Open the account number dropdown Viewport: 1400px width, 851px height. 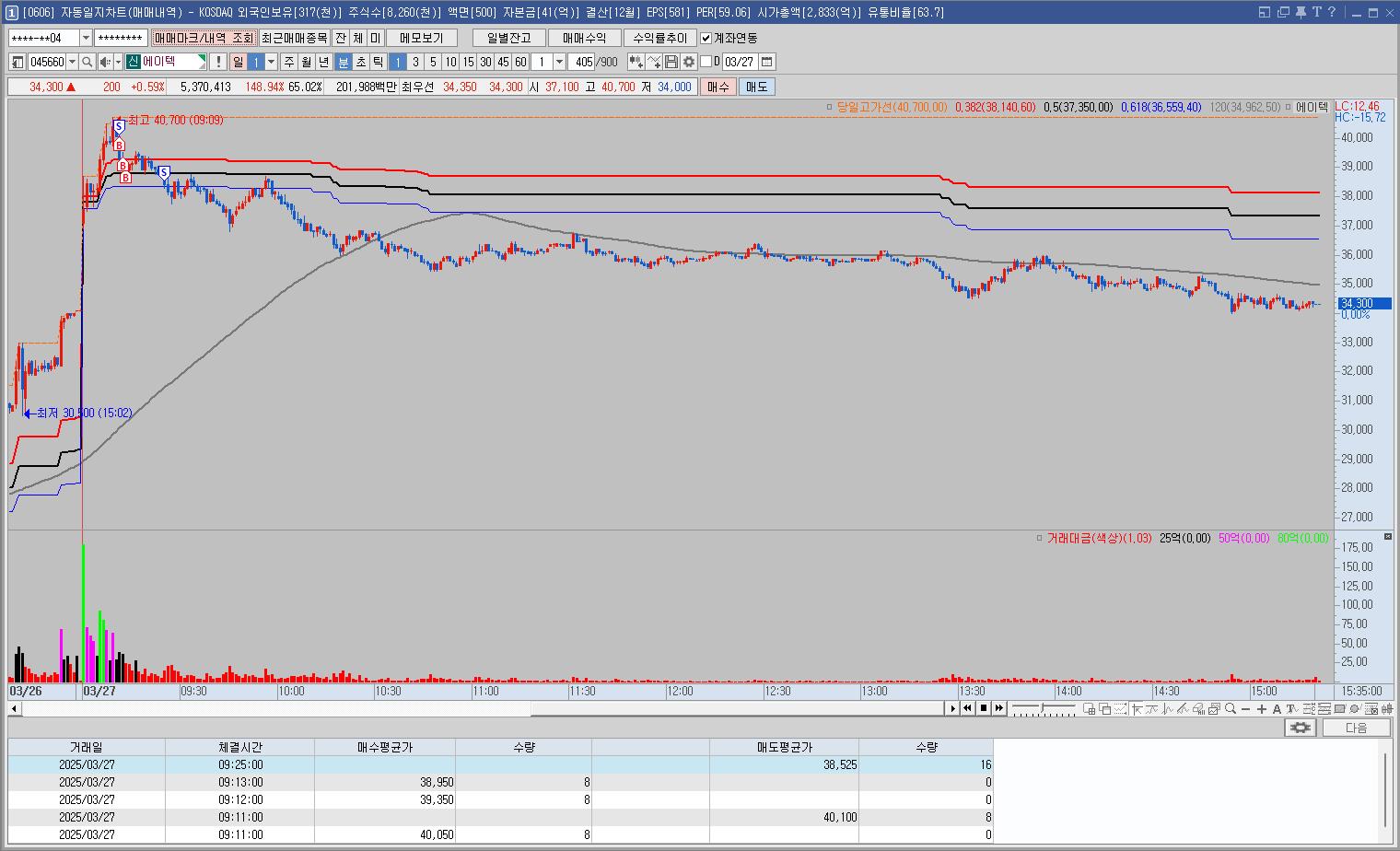86,38
